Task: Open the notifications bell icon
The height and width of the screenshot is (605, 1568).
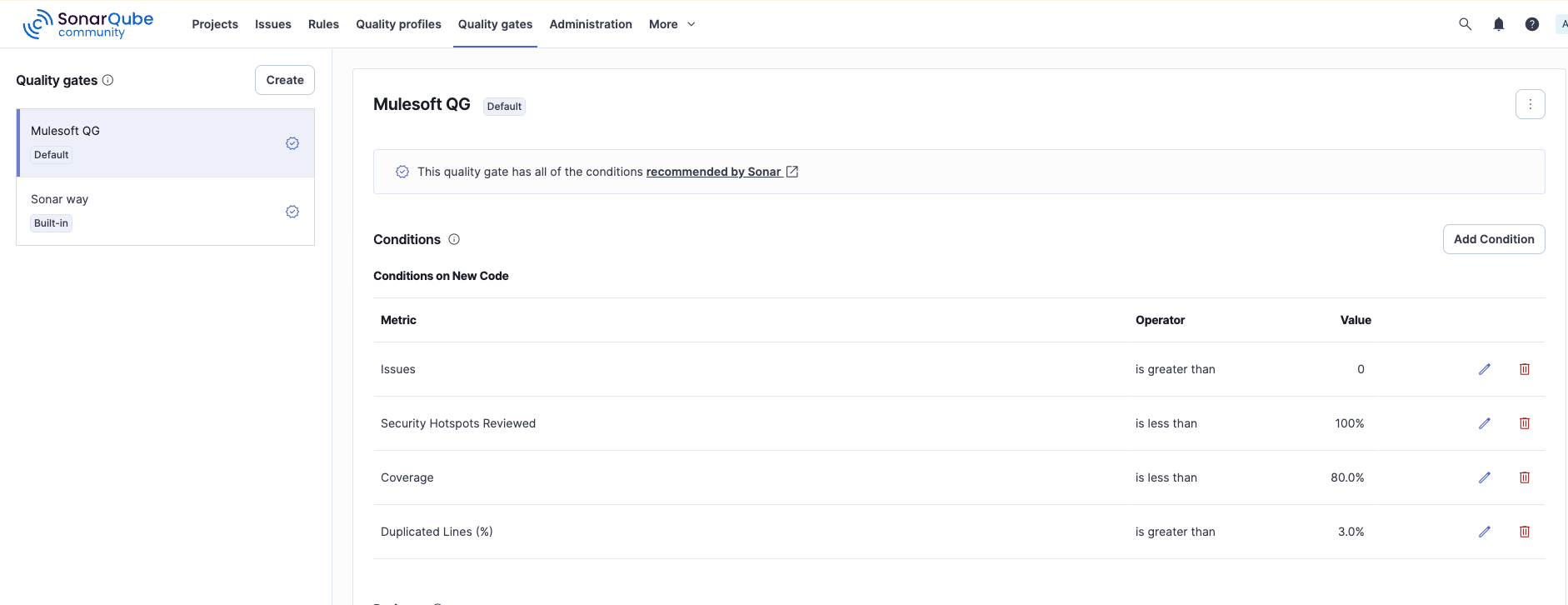Action: point(1499,24)
